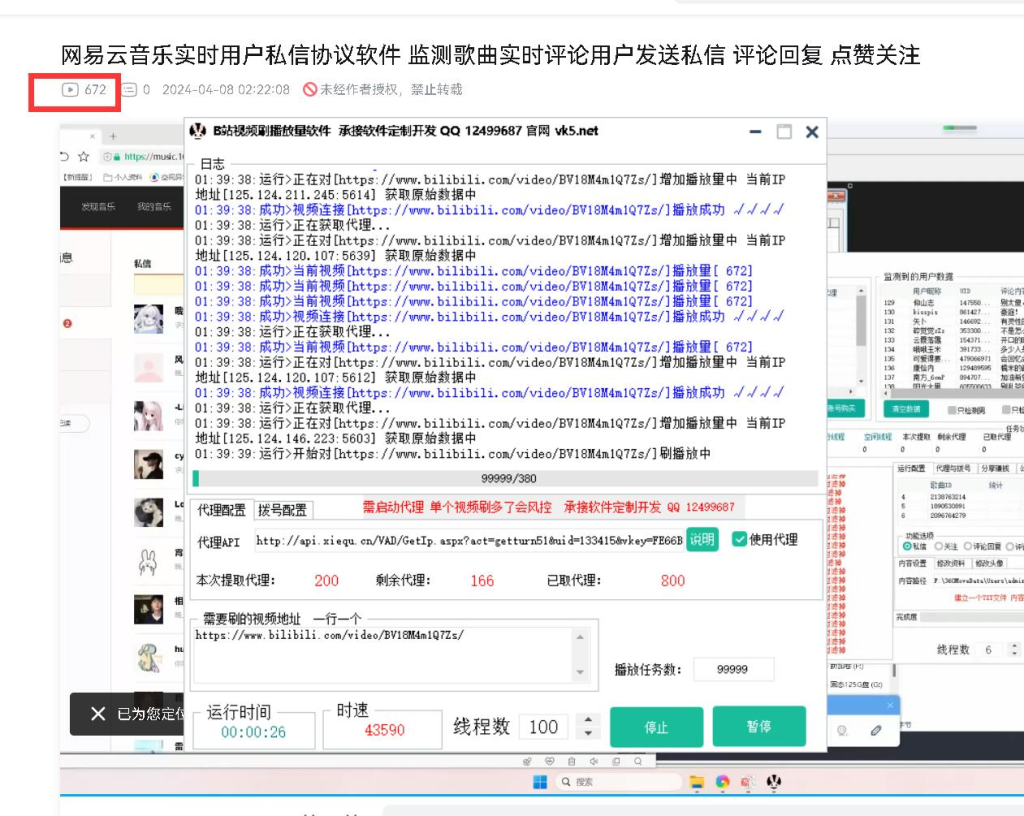The height and width of the screenshot is (816, 1024).
Task: Open a new browser tab with the plus icon
Action: tap(113, 136)
